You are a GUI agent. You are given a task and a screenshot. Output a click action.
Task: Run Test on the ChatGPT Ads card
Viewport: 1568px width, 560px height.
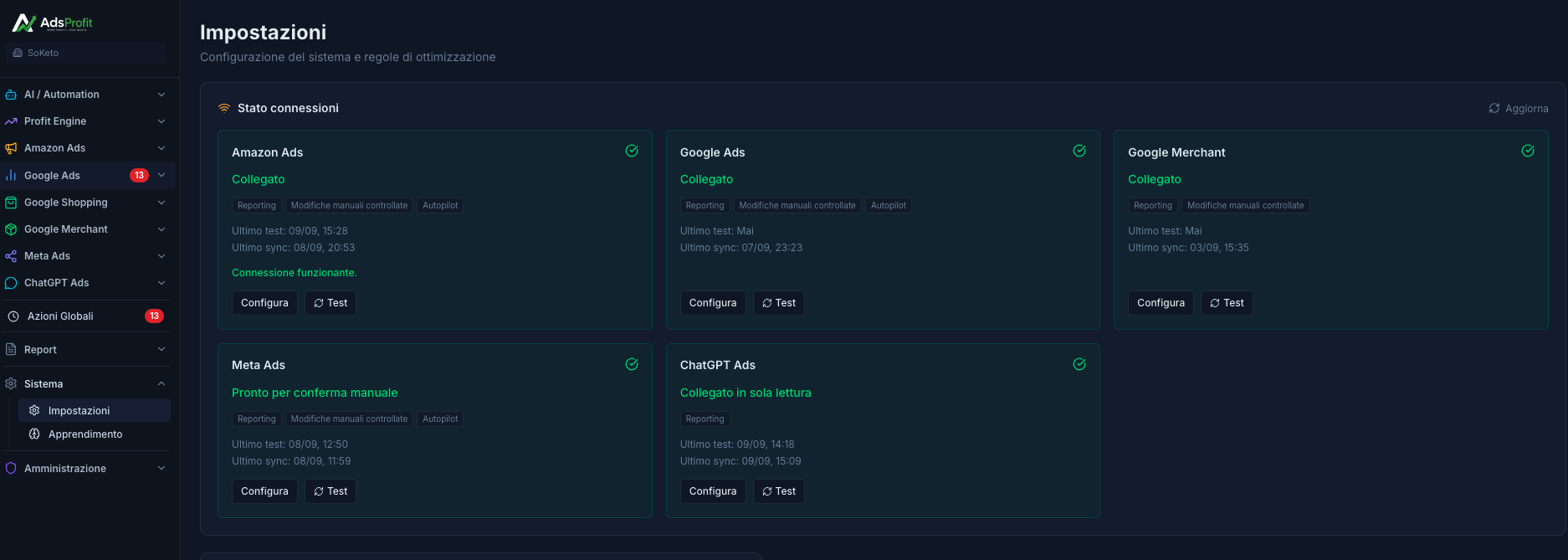click(x=779, y=491)
